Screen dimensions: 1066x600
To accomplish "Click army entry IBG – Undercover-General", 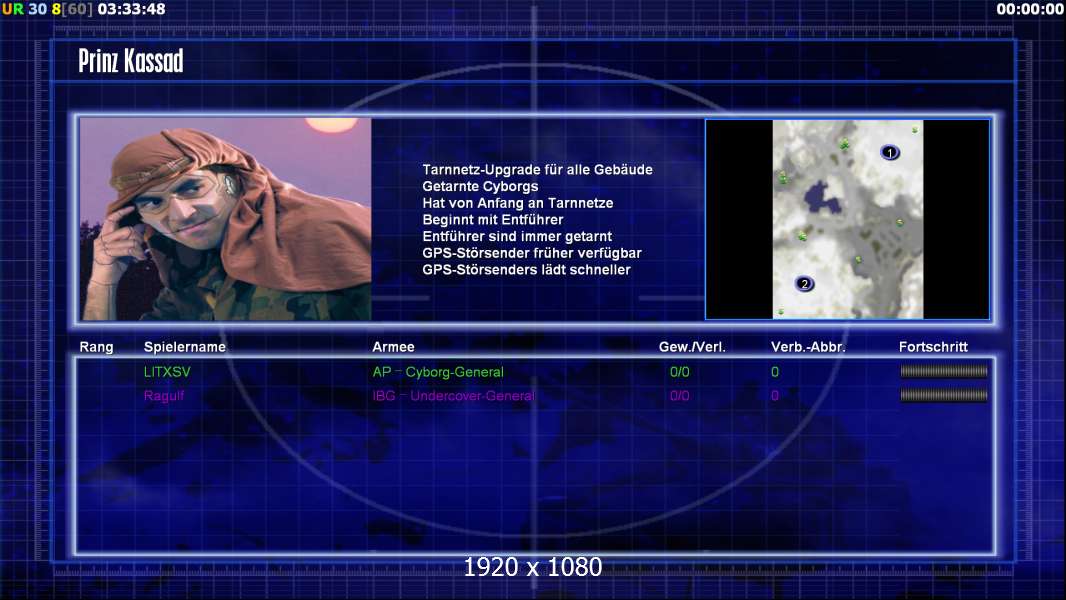I will [x=453, y=395].
